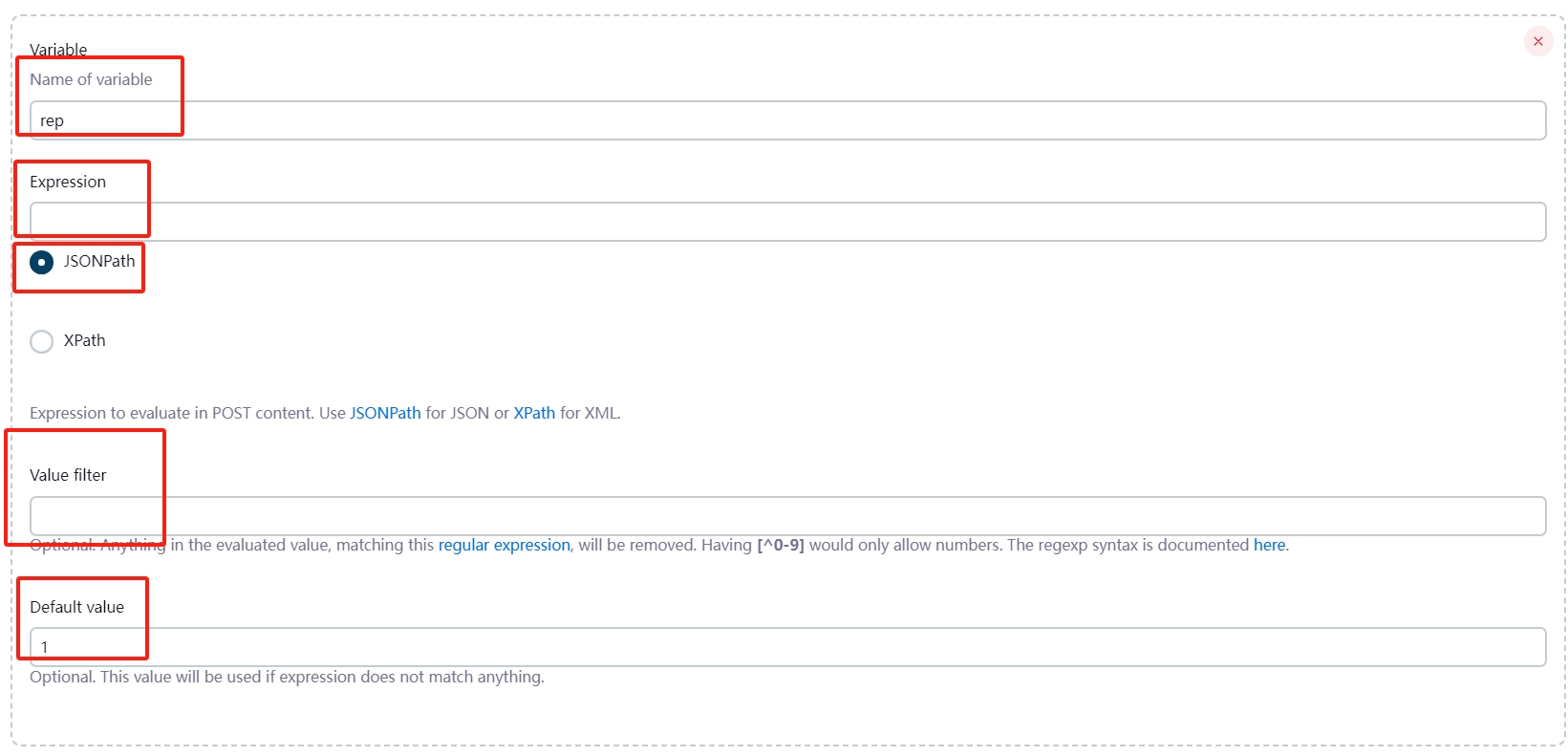
Task: Click the 'Default value' label
Action: tap(76, 607)
